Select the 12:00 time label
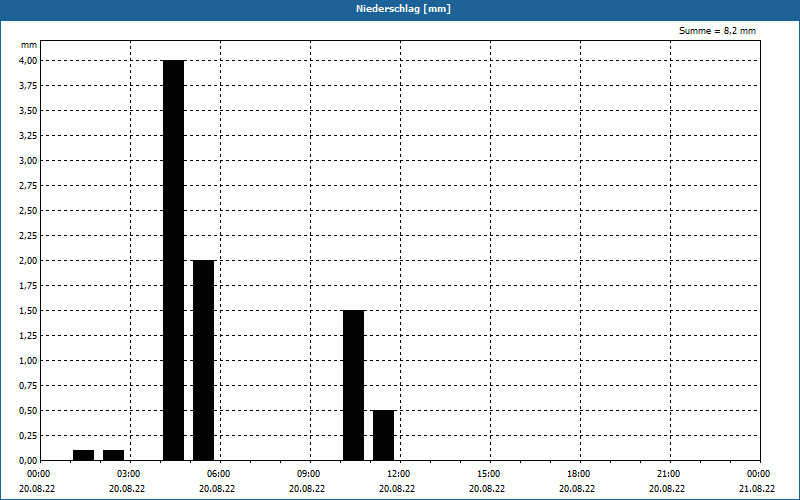Image resolution: width=800 pixels, height=500 pixels. click(398, 474)
